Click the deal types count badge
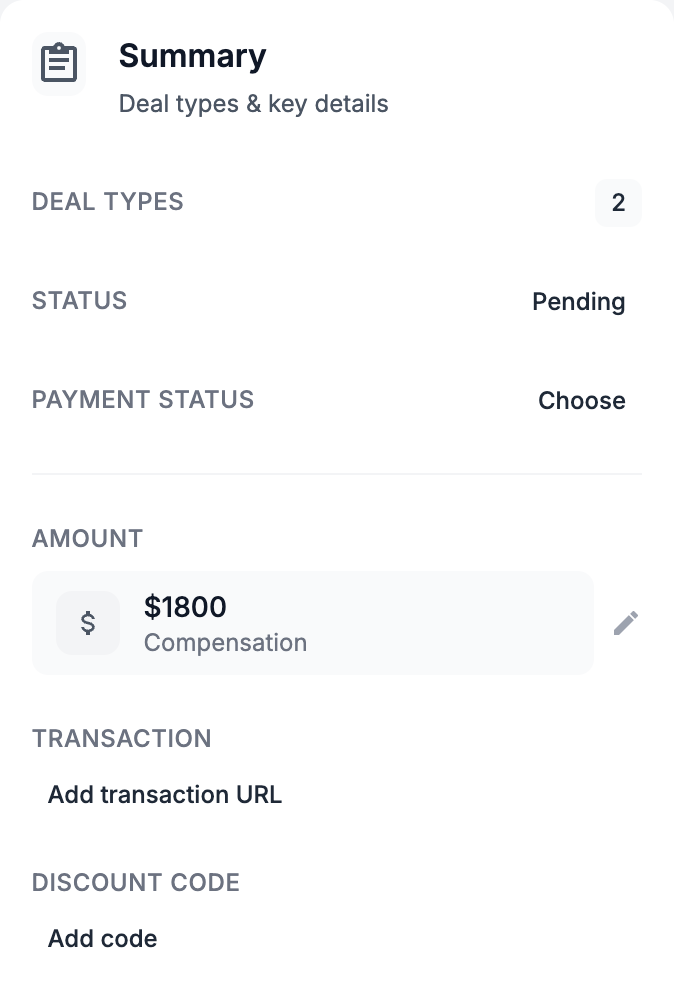Image resolution: width=674 pixels, height=1007 pixels. coord(618,203)
